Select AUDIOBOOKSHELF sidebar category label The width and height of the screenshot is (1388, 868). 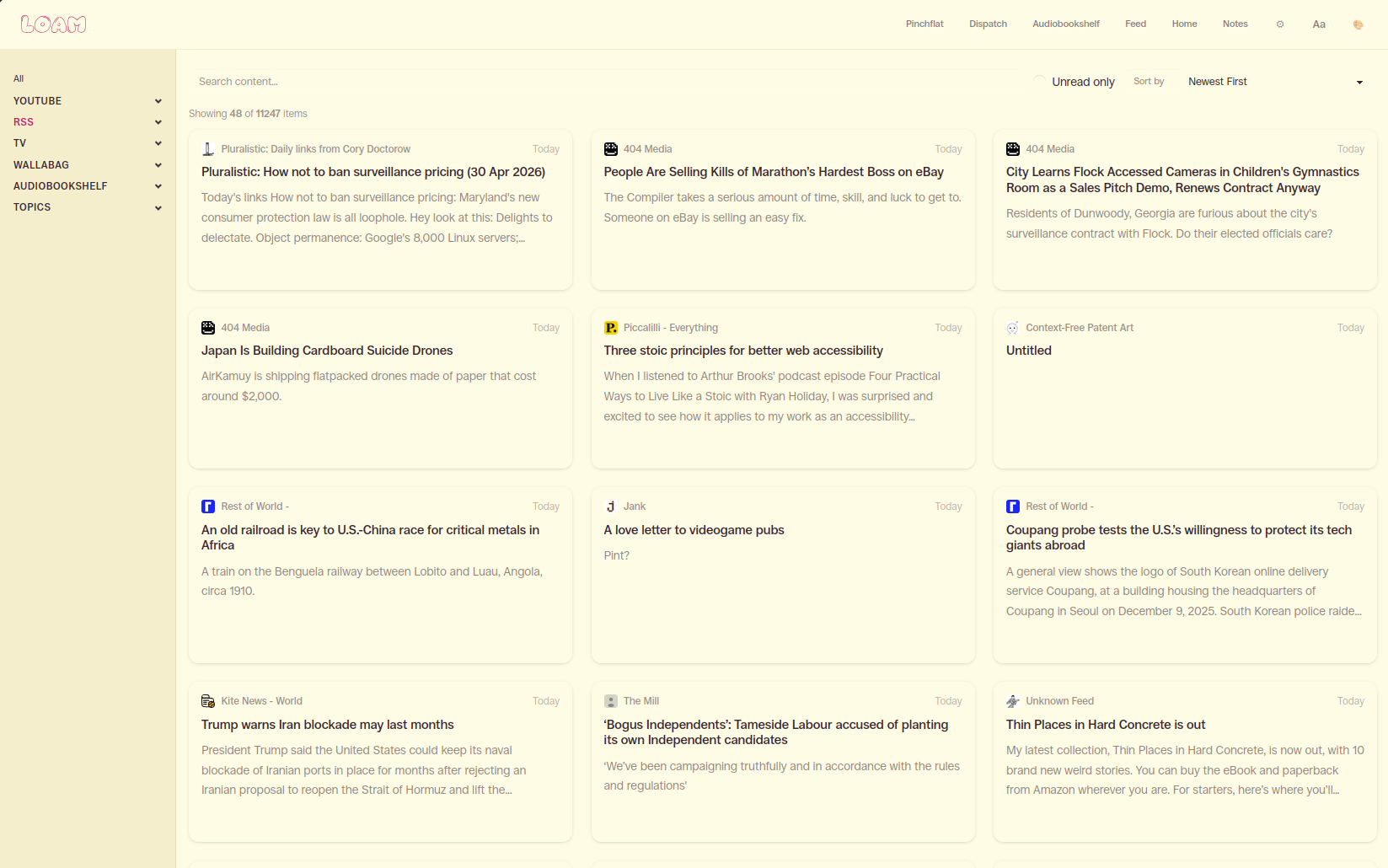[x=60, y=186]
